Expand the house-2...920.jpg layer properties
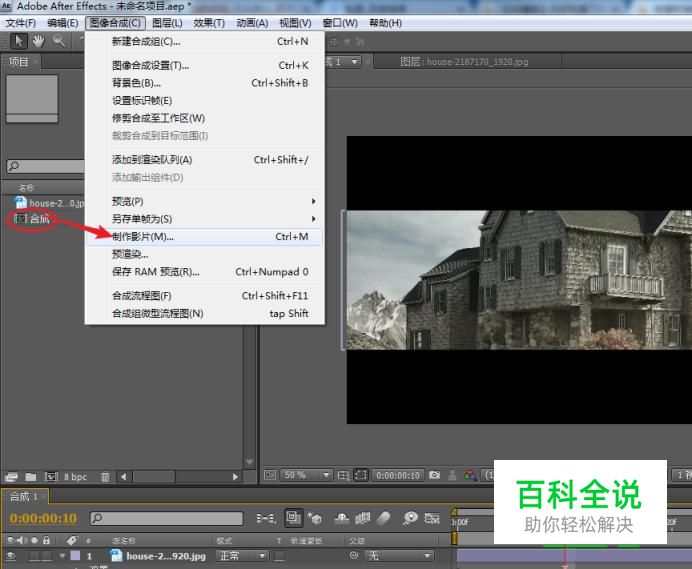The width and height of the screenshot is (692, 569). pos(62,556)
